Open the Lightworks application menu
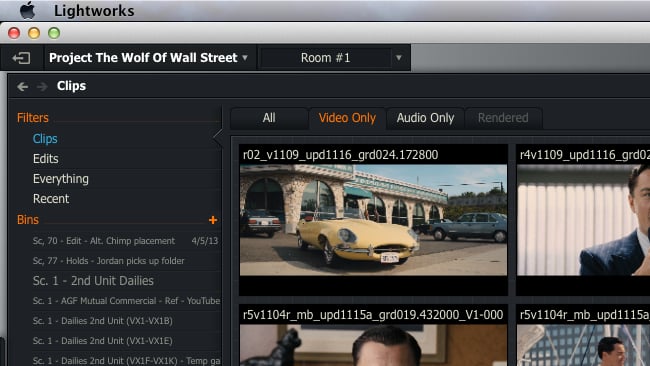This screenshot has width=650, height=366. click(x=94, y=10)
